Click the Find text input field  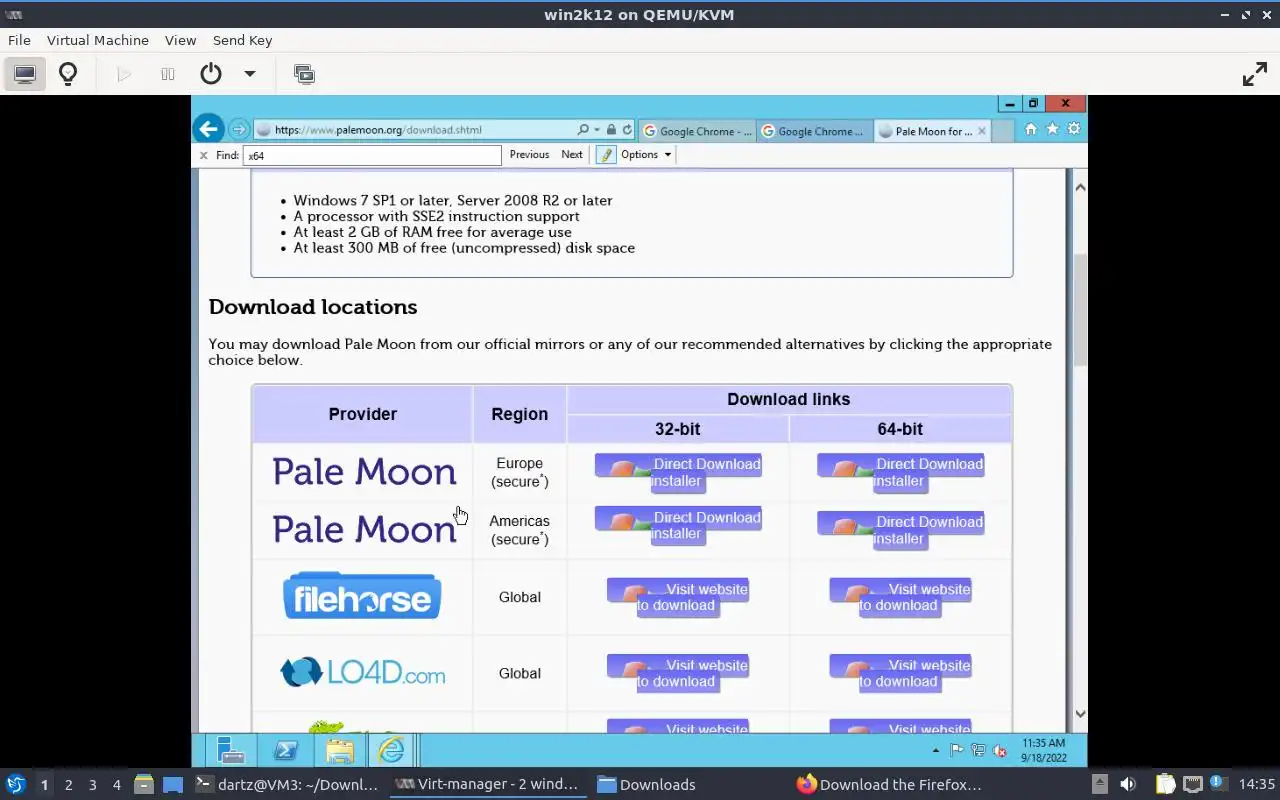[x=372, y=155]
